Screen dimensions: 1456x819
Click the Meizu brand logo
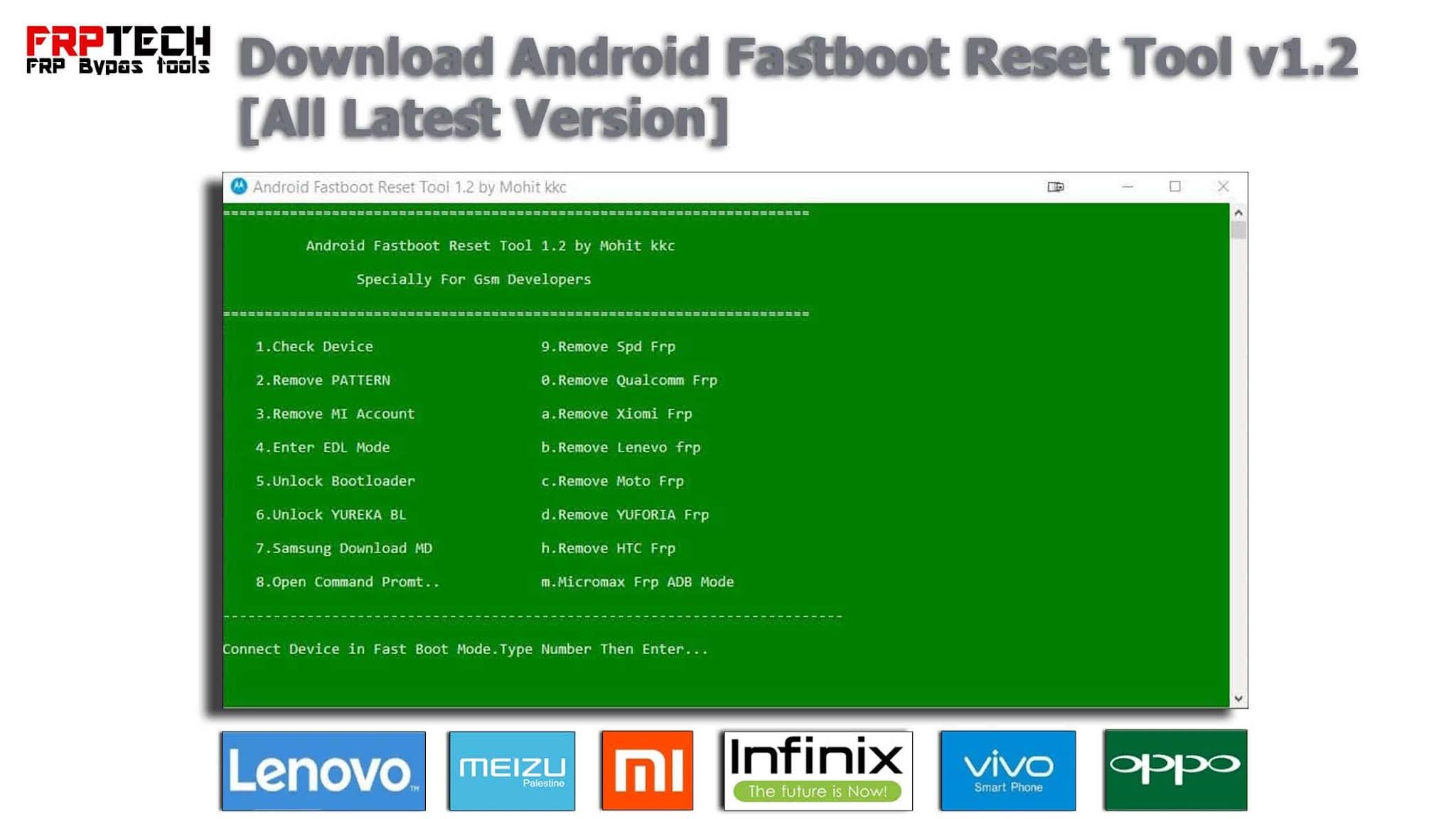coord(512,771)
